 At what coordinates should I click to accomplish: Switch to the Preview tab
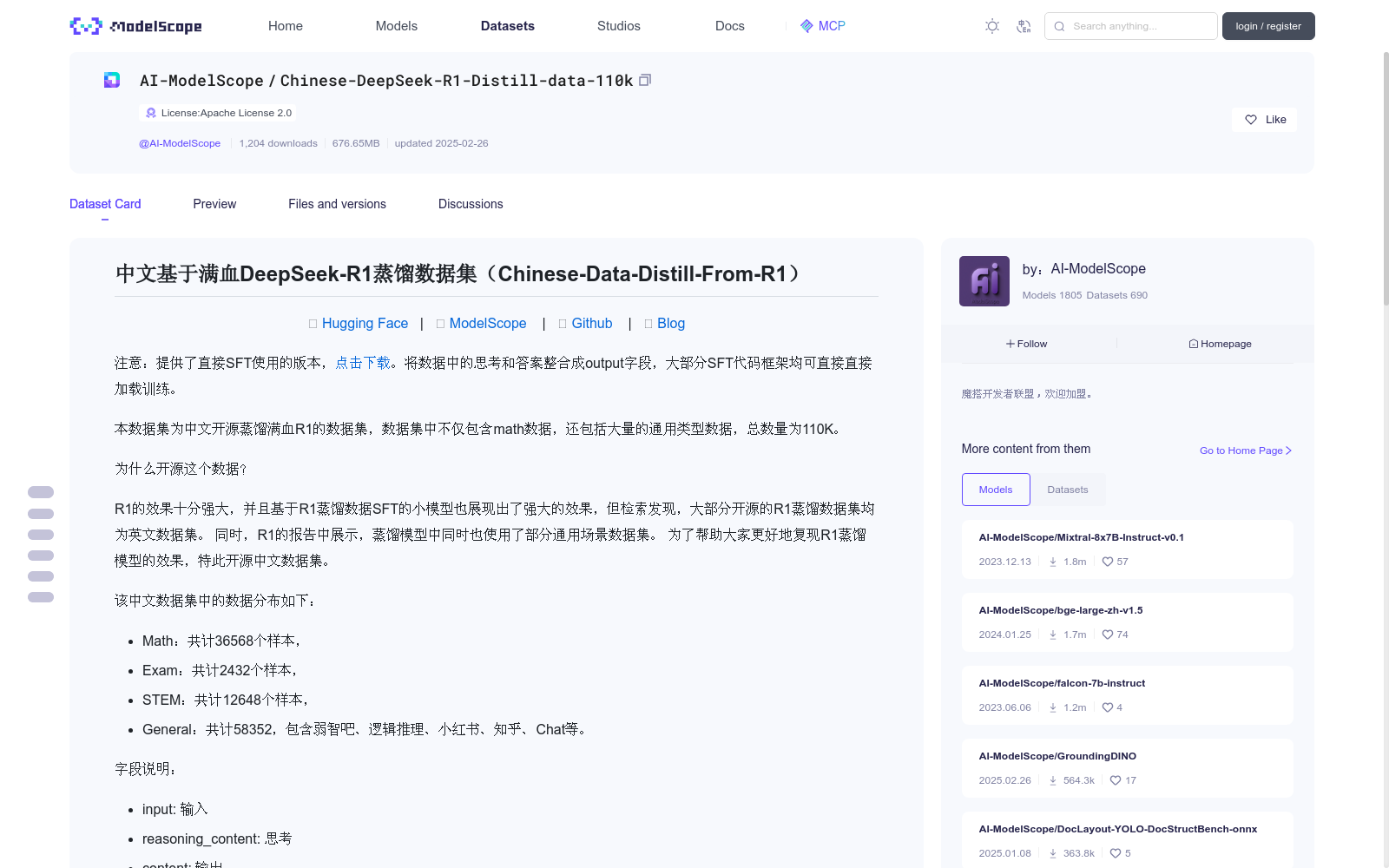(x=214, y=204)
